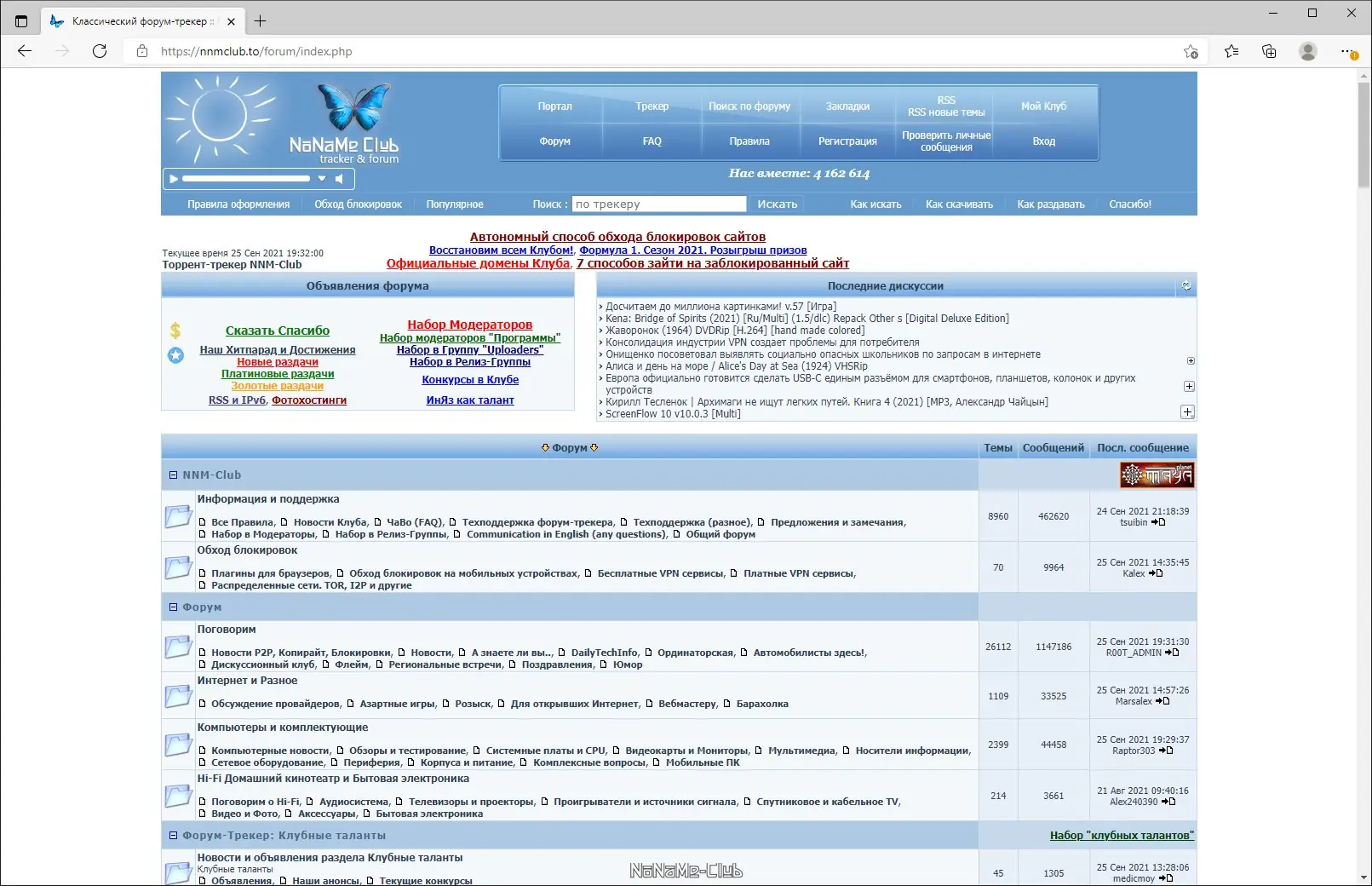
Task: Play the radio stream in the player
Action: tap(173, 179)
